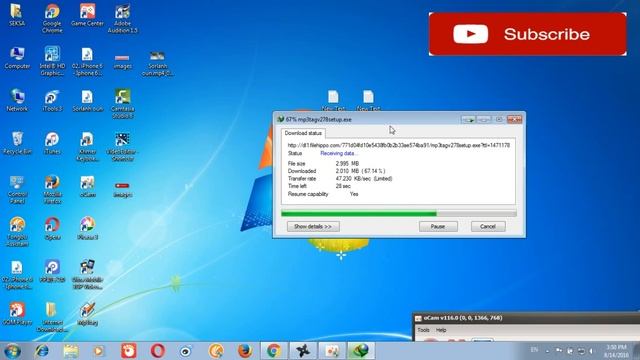Select the Recycle Bin icon

(17, 143)
